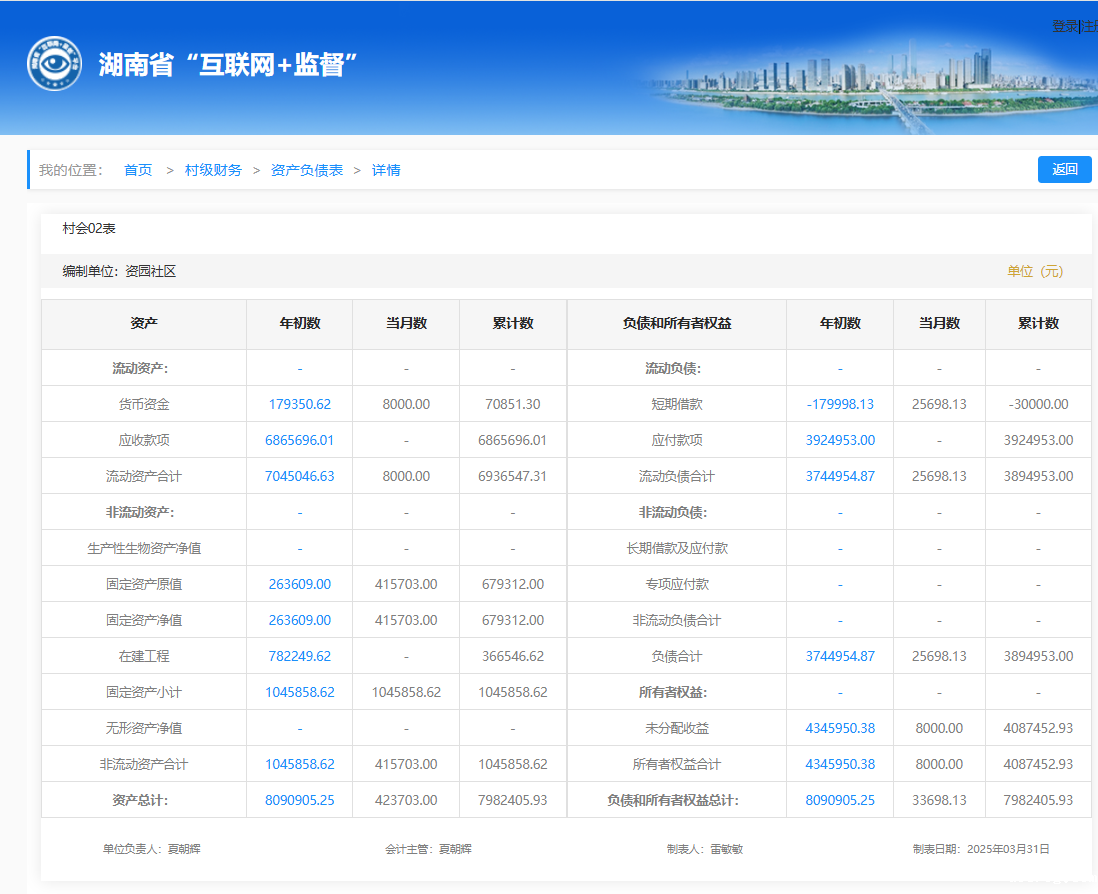
Task: Open 货币资金 opening balance 179350.62
Action: pyautogui.click(x=299, y=404)
